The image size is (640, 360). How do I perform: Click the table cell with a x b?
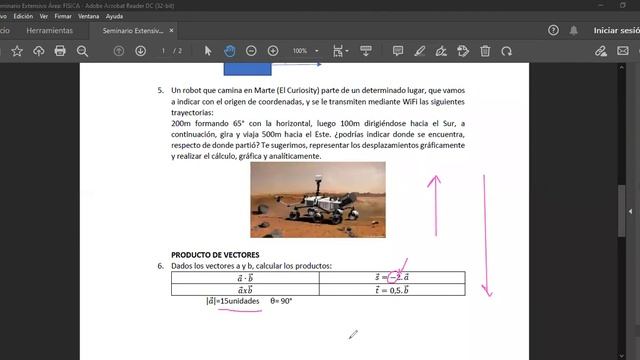point(245,290)
